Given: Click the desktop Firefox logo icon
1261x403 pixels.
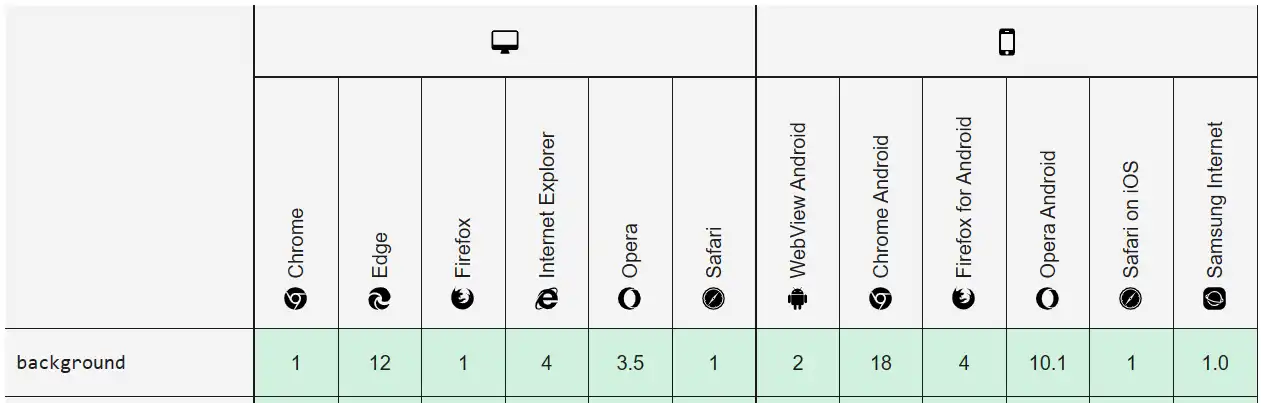Looking at the screenshot, I should point(463,298).
